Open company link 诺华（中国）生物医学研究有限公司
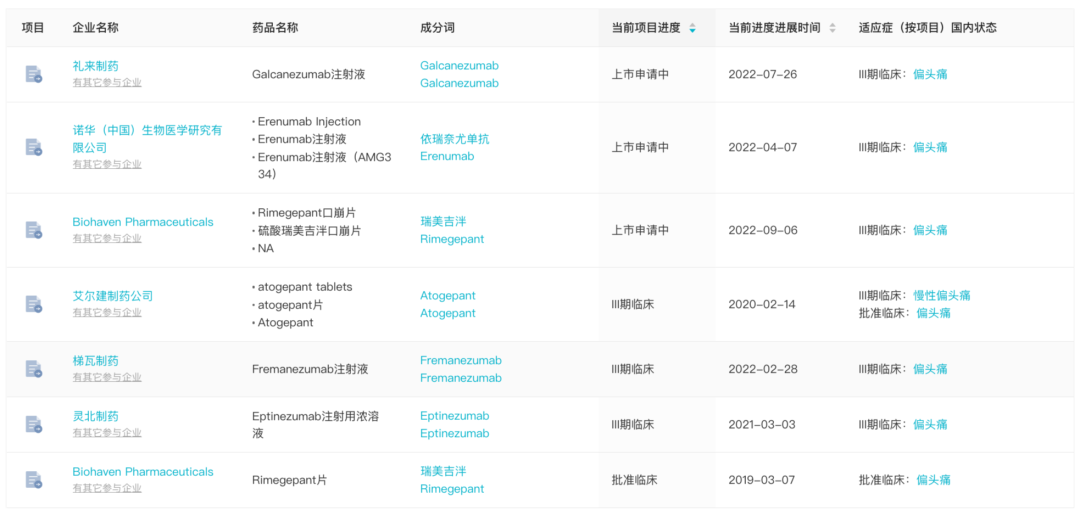 147,139
